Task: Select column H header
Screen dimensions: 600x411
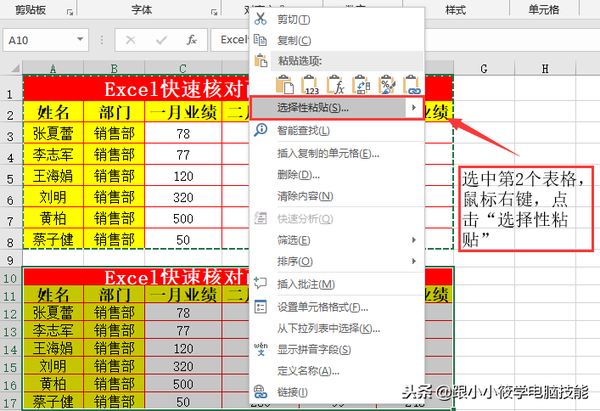Action: pyautogui.click(x=545, y=68)
